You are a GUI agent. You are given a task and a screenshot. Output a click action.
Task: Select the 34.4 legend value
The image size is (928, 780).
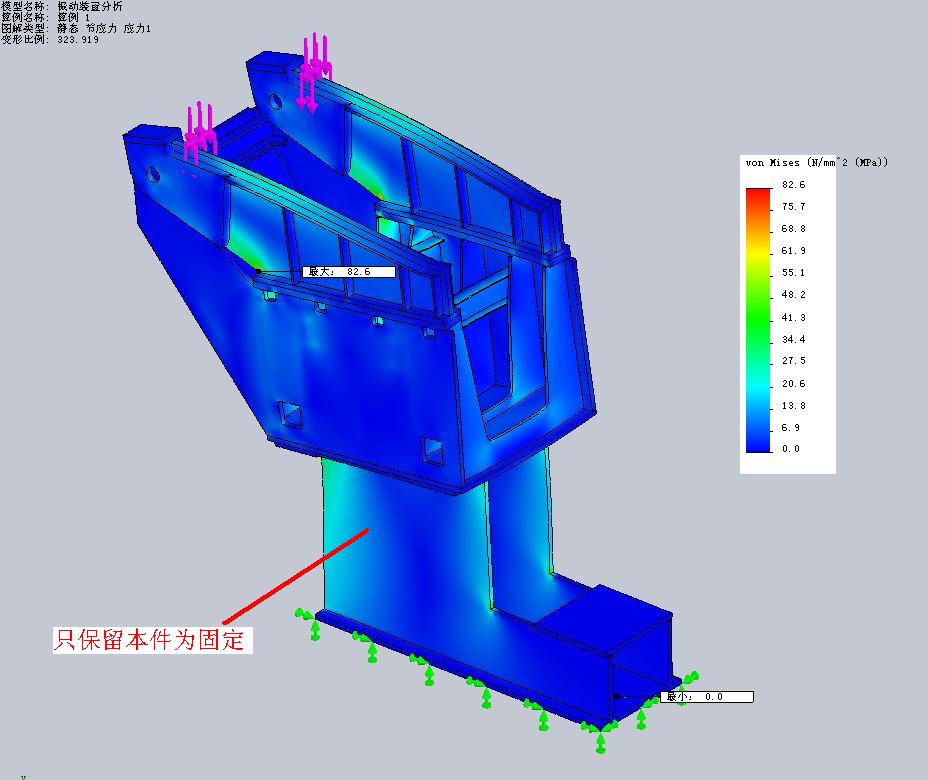click(x=793, y=339)
